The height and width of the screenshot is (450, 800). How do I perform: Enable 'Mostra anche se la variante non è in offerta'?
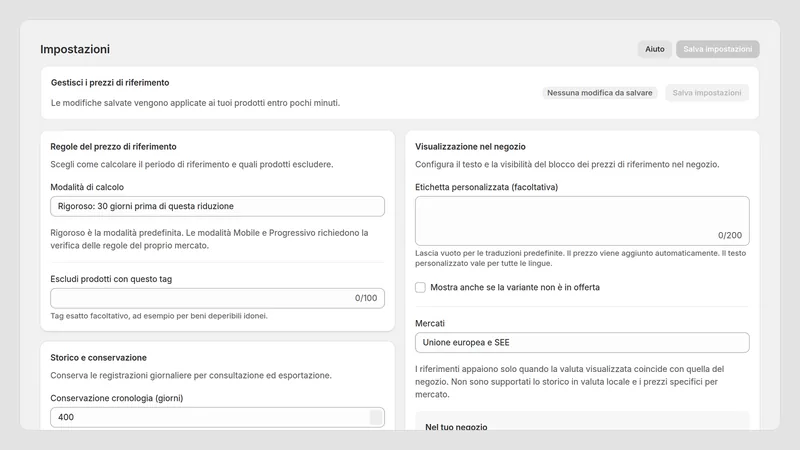coord(420,287)
